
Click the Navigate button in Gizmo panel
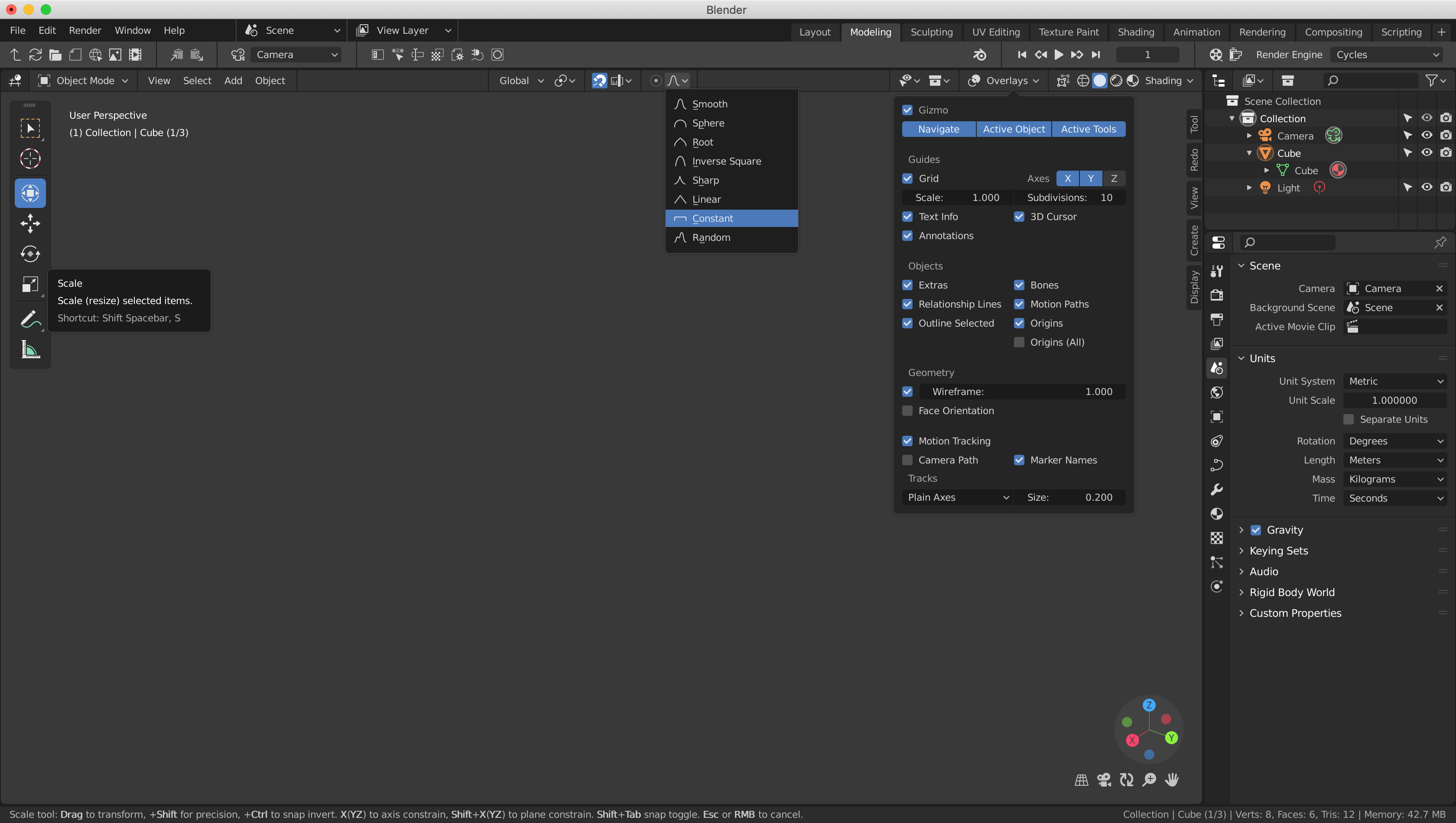coord(938,128)
